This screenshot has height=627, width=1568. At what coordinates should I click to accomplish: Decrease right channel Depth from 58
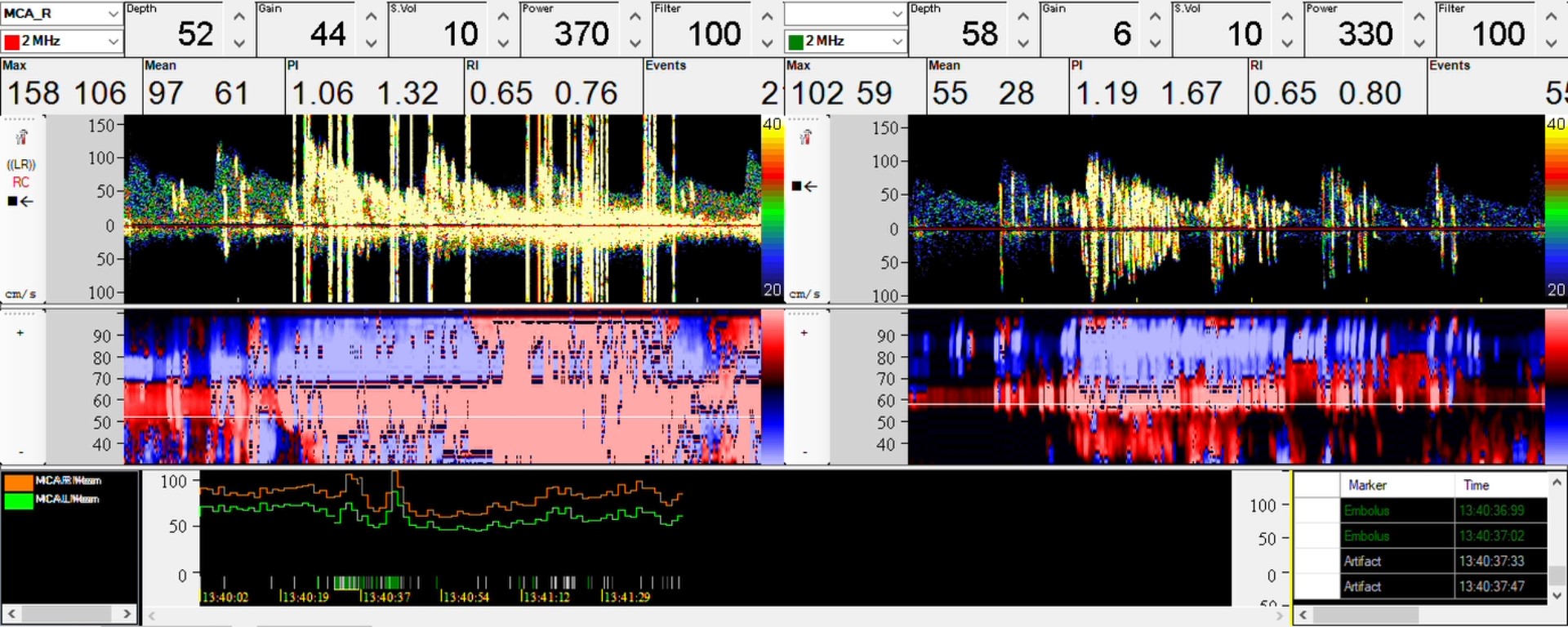point(1022,42)
